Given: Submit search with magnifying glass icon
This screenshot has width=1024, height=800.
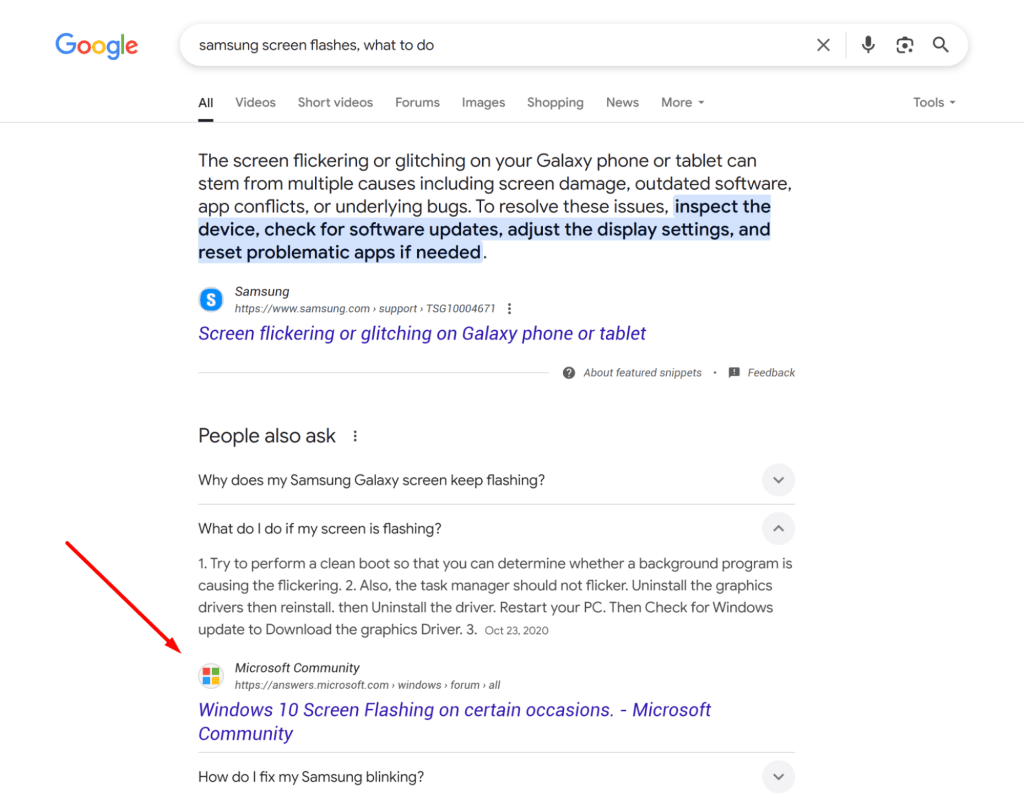Looking at the screenshot, I should pos(940,44).
